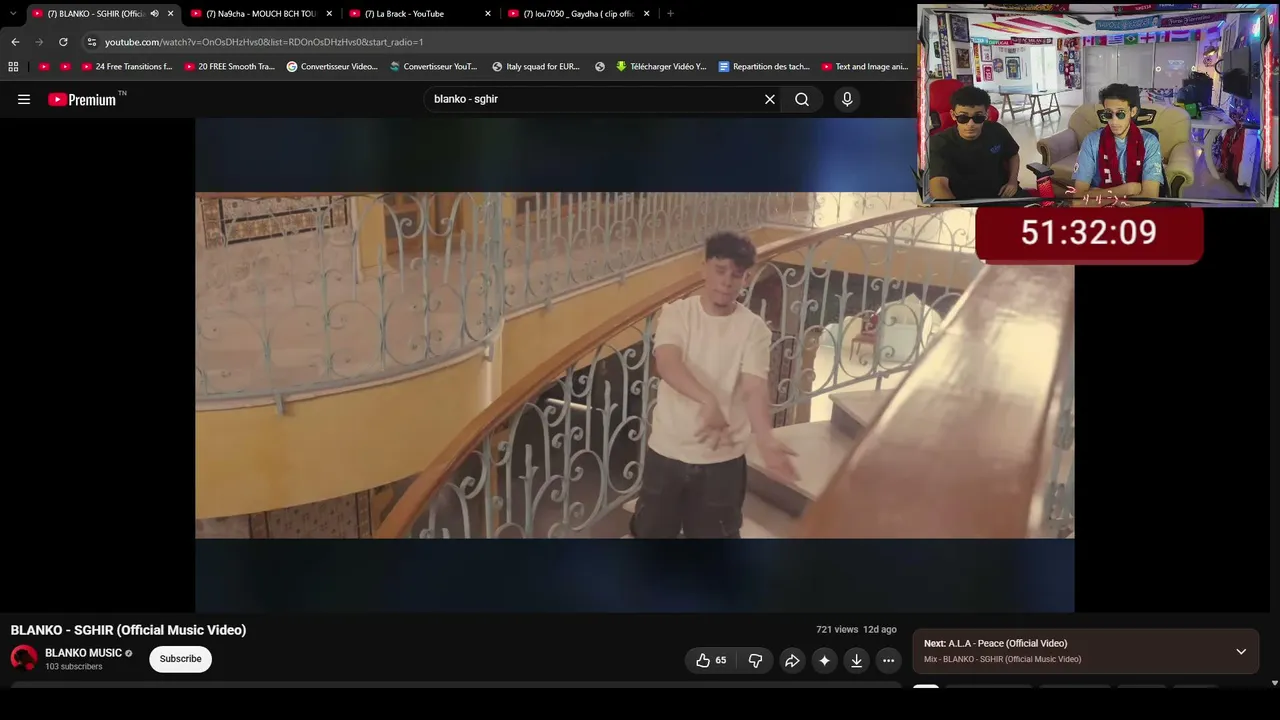Go forward in browser history

click(x=39, y=42)
